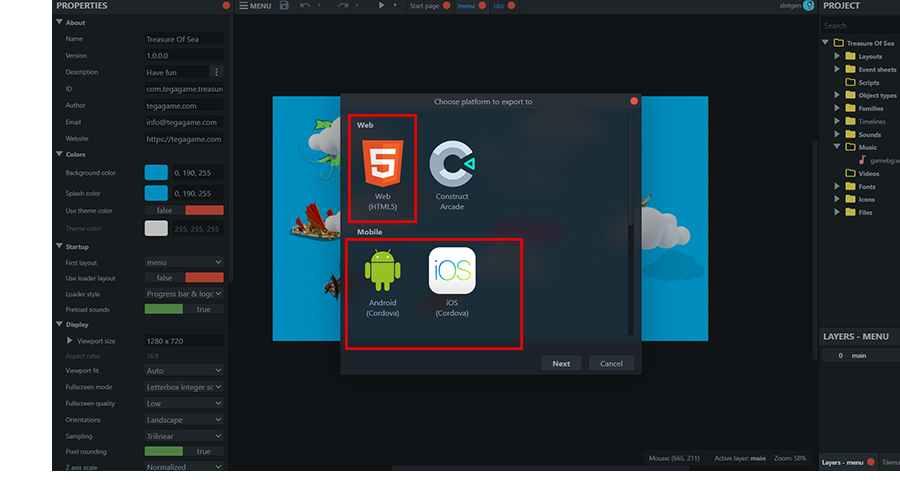The height and width of the screenshot is (489, 900).
Task: Collapse the Startup section
Action: tap(59, 246)
